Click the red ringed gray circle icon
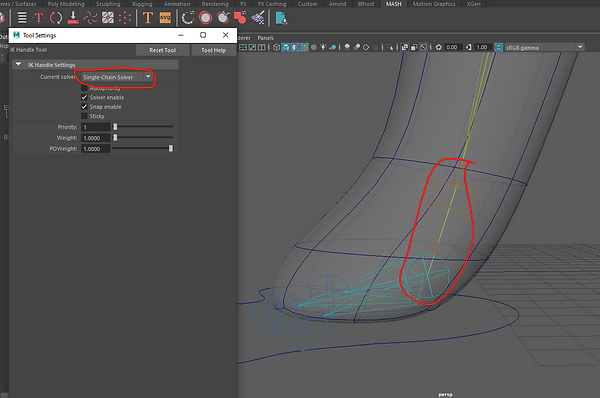600x398 pixels. (x=205, y=18)
